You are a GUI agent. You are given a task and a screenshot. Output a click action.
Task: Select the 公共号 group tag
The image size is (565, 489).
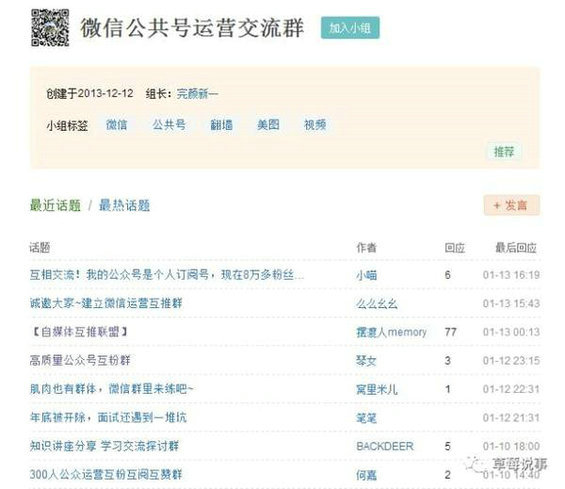point(169,125)
